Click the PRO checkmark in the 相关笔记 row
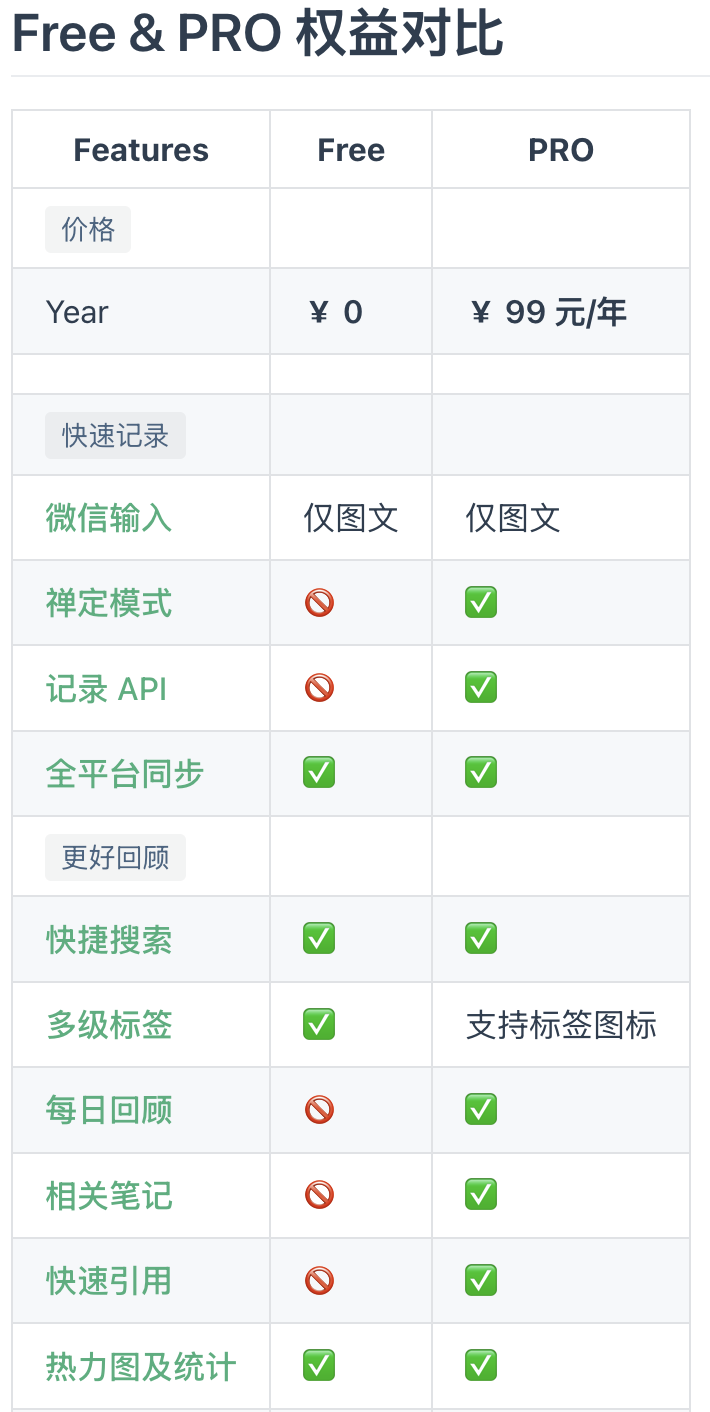 click(x=481, y=1195)
